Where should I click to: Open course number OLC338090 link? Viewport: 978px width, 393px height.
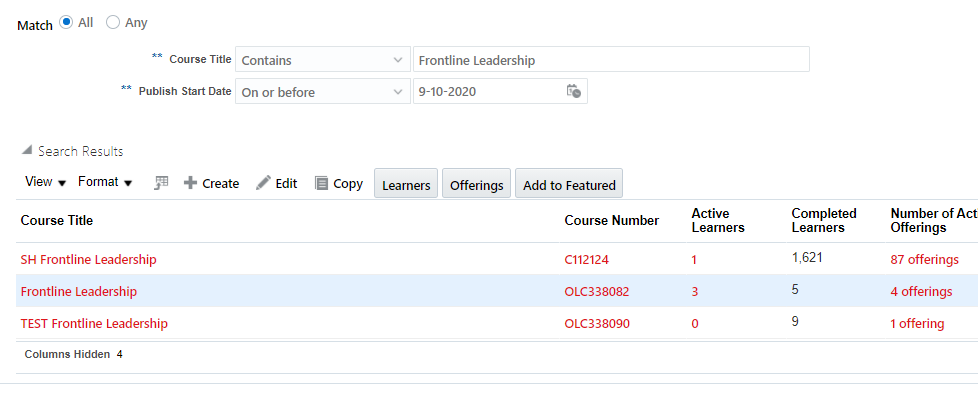coord(597,324)
